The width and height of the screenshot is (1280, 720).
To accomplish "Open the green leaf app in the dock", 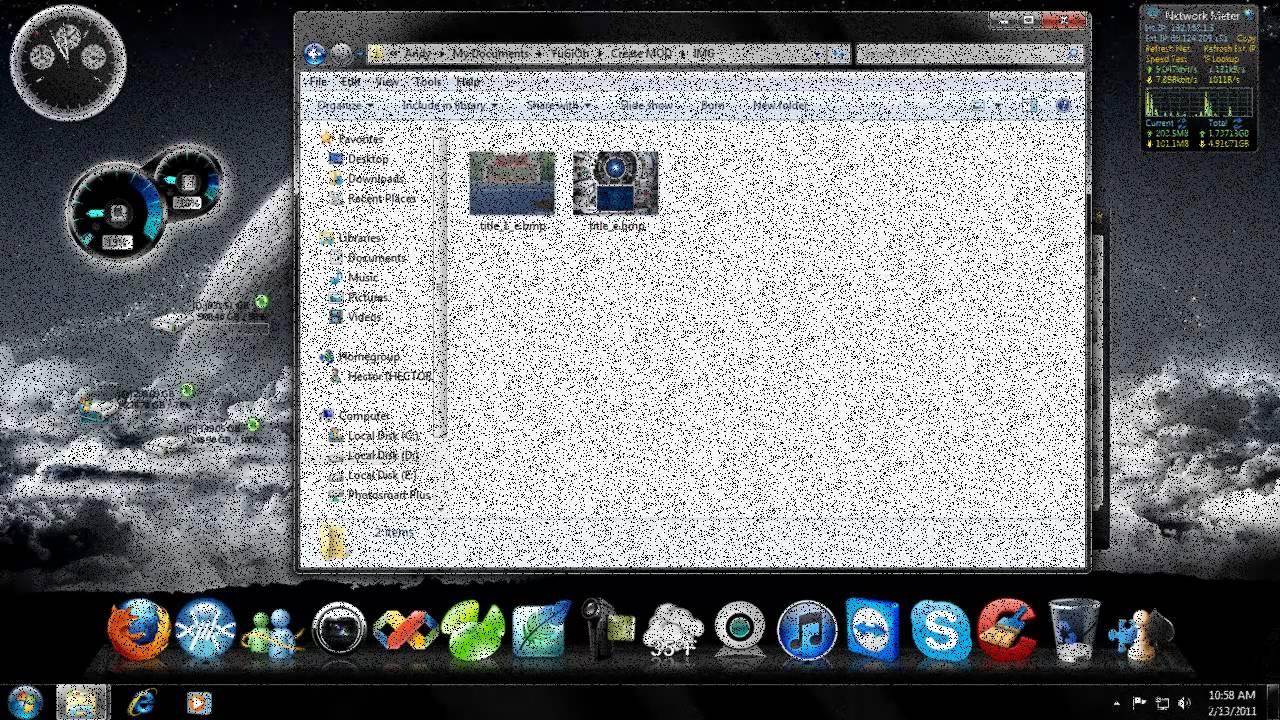I will (473, 631).
